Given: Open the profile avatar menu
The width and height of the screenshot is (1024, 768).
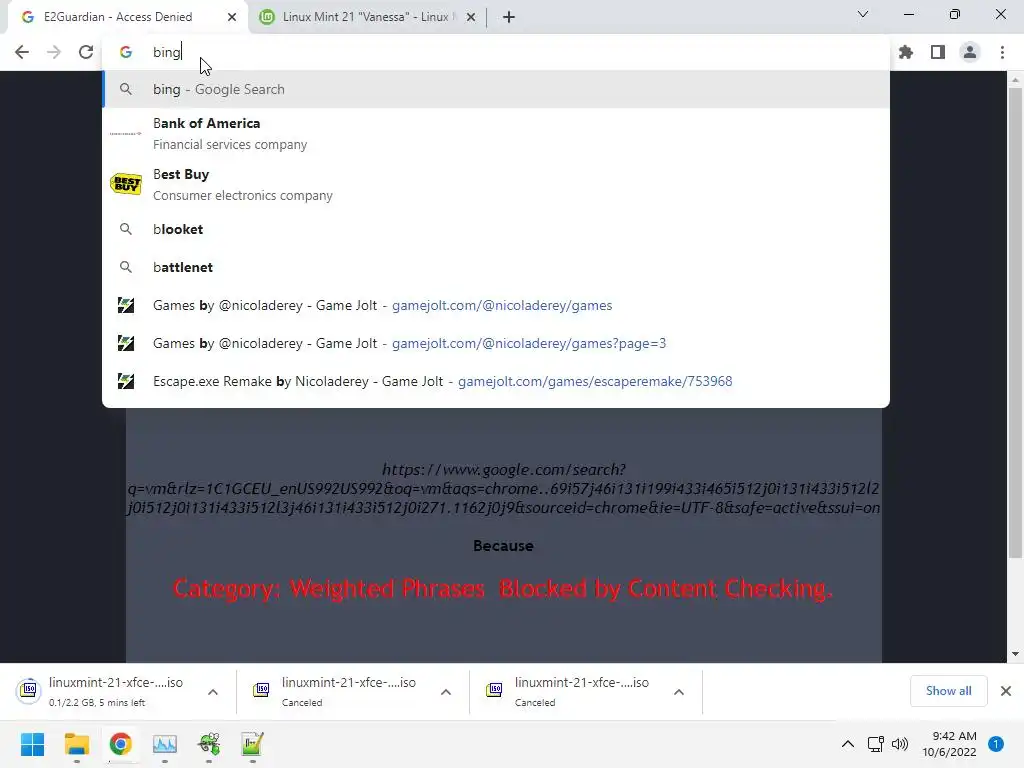Looking at the screenshot, I should point(970,52).
